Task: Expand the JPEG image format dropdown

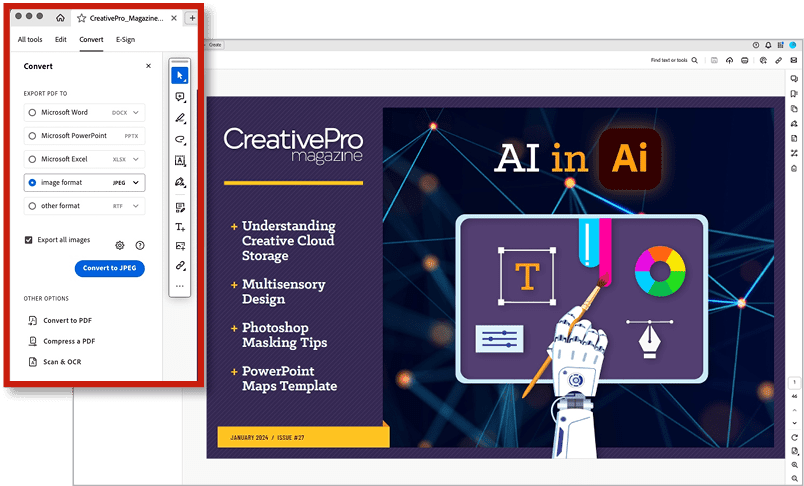Action: (136, 183)
